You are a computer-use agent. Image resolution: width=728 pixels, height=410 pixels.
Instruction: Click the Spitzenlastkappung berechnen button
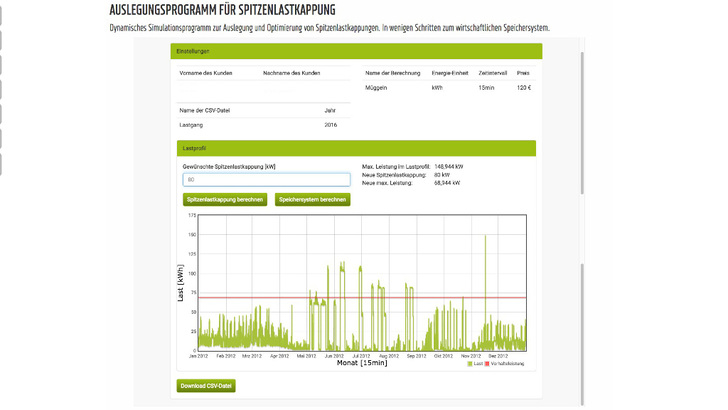click(225, 199)
